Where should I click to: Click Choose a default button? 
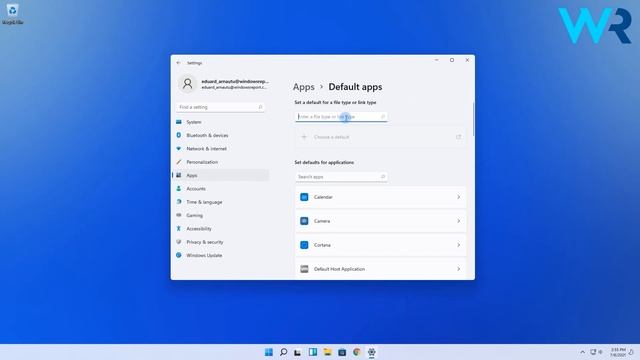point(380,137)
